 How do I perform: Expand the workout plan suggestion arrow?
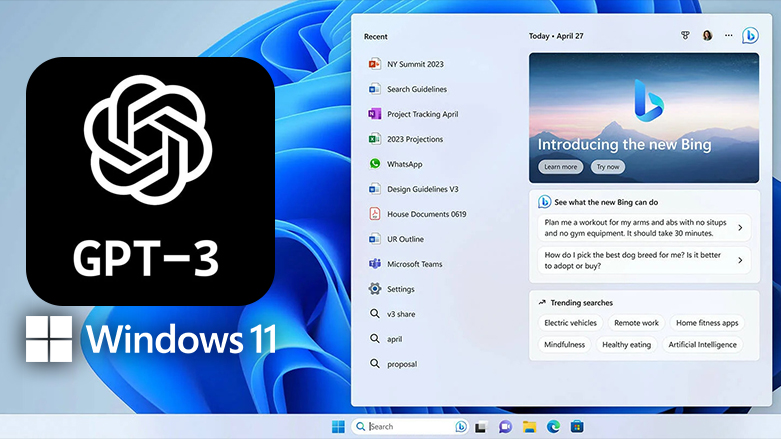[x=740, y=228]
